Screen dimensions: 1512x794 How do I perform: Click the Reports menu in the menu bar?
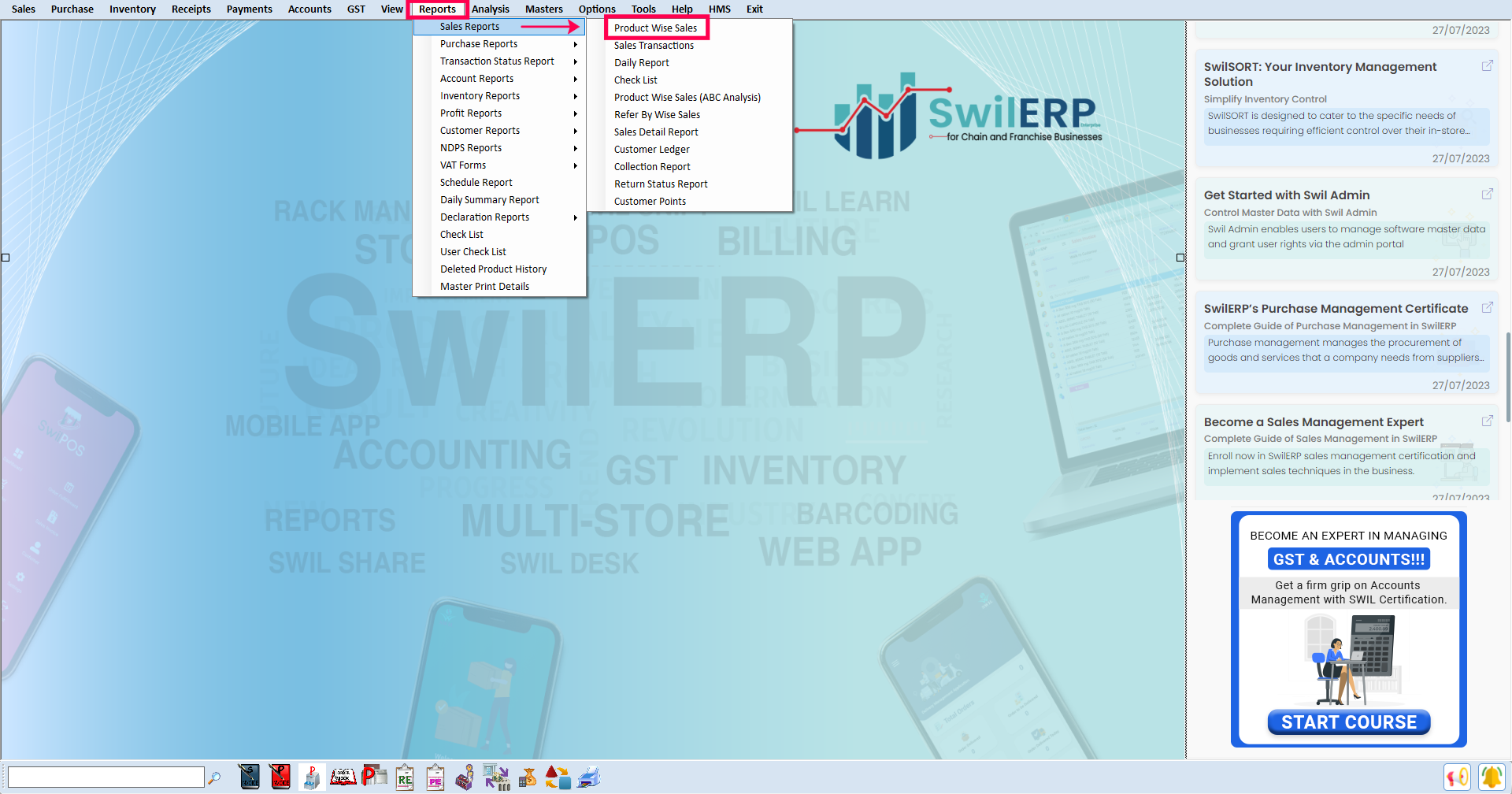coord(438,9)
